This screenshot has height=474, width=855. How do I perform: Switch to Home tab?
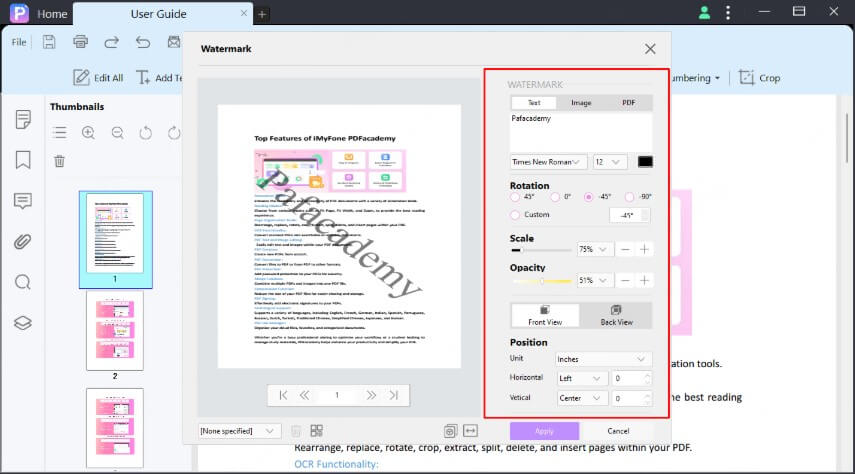[x=52, y=14]
